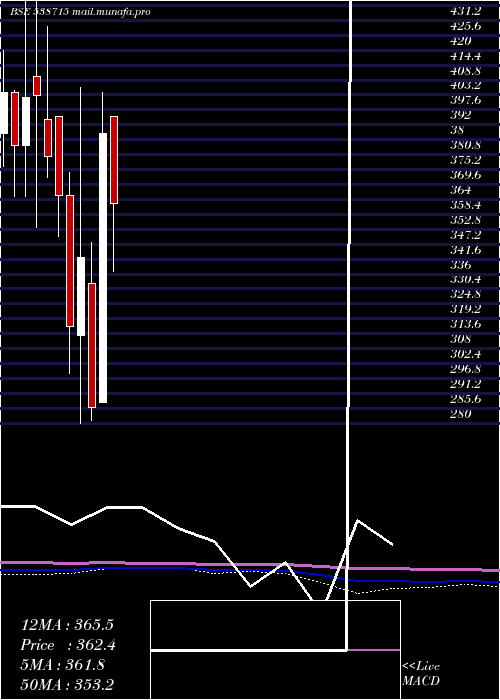Click the 5MA : 361.8 readout
This screenshot has height=700, width=500.
tap(62, 665)
